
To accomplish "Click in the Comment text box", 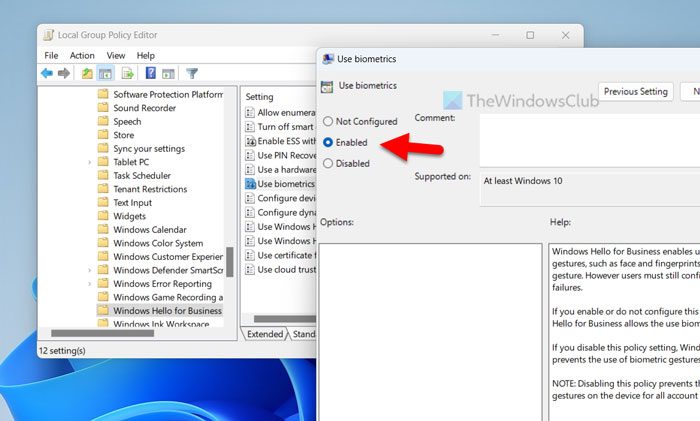I will [x=589, y=140].
